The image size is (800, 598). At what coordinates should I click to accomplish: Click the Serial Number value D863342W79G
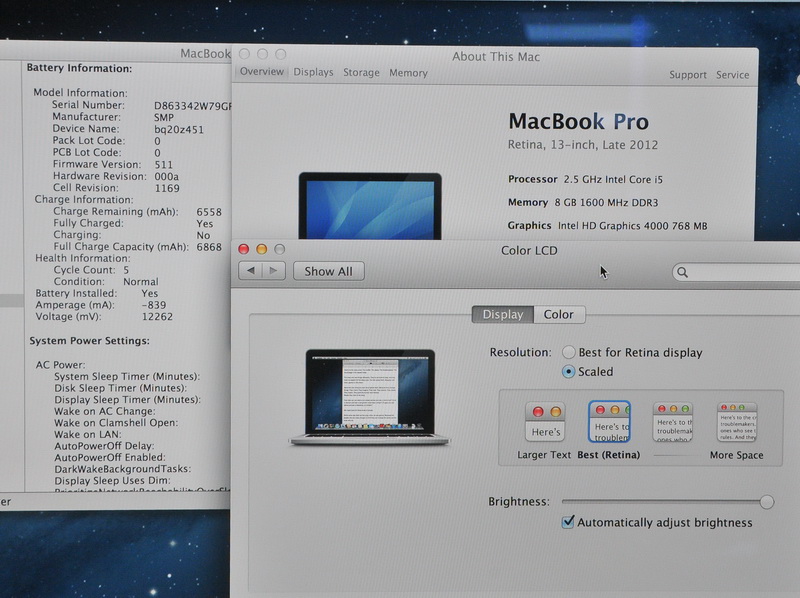coord(193,106)
